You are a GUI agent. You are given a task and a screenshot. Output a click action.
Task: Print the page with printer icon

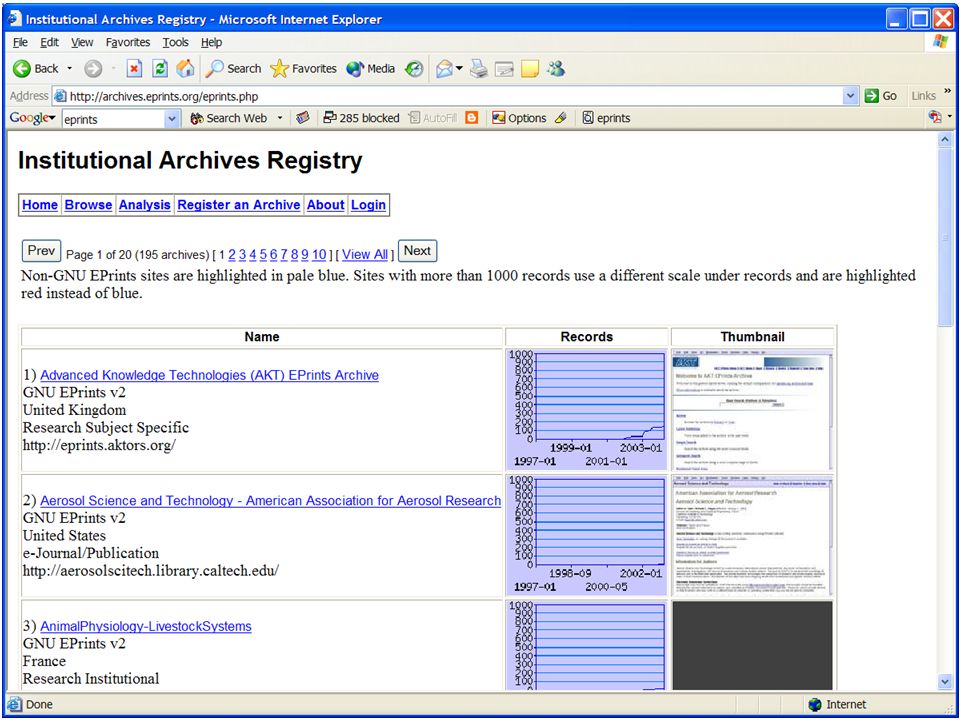pos(479,69)
